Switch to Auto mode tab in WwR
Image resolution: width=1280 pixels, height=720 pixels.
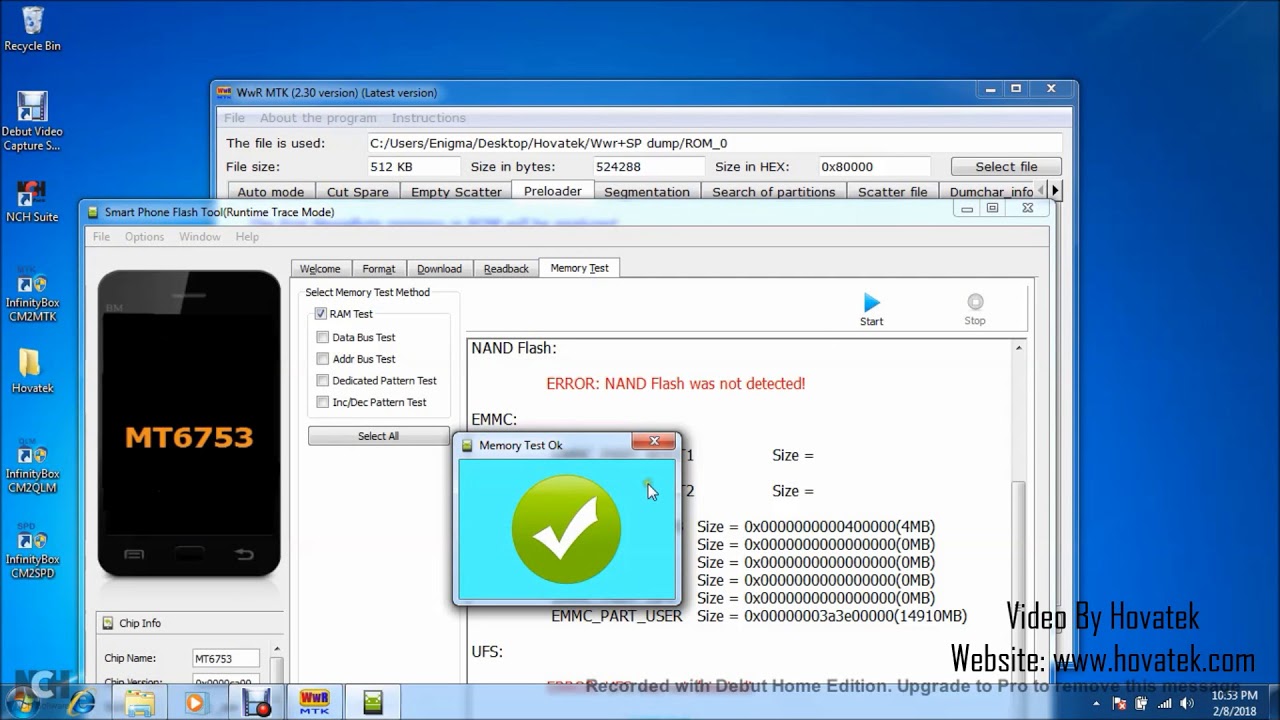pos(271,192)
